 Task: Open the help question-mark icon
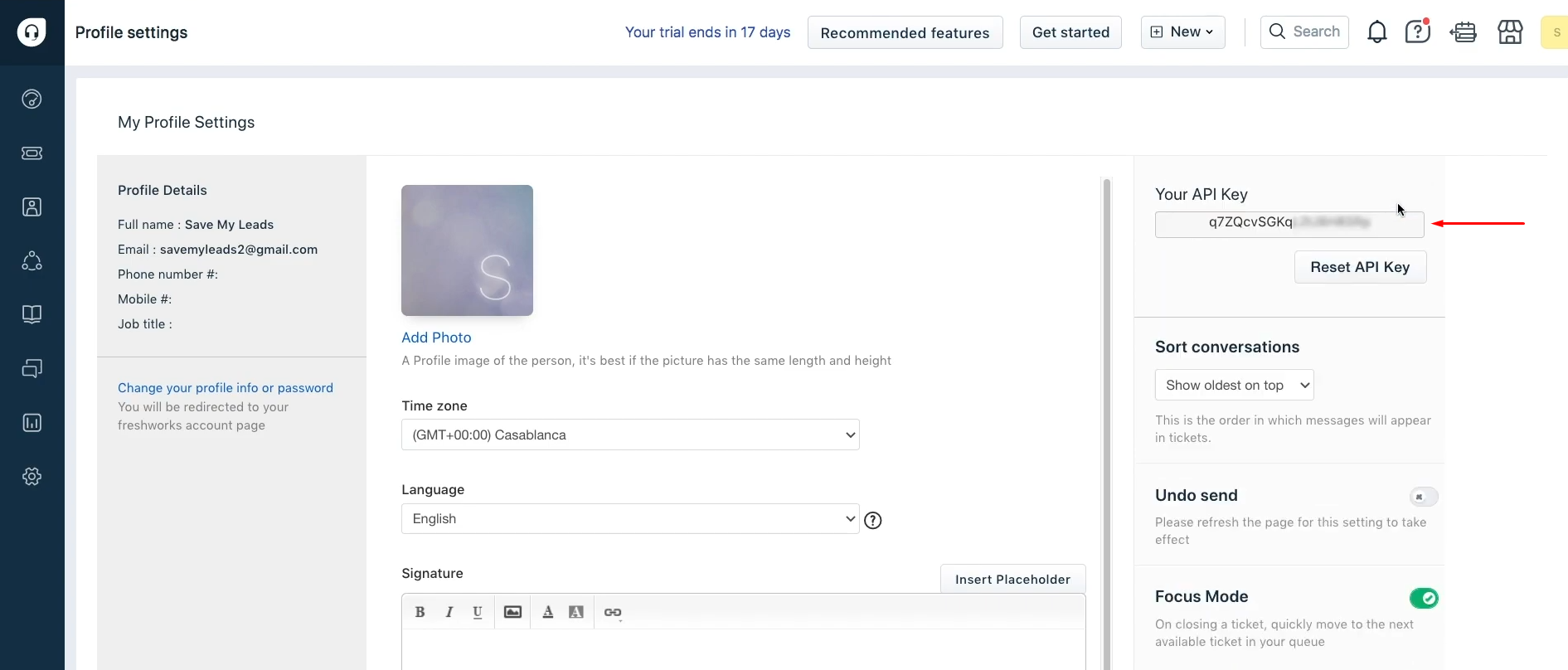tap(1418, 32)
